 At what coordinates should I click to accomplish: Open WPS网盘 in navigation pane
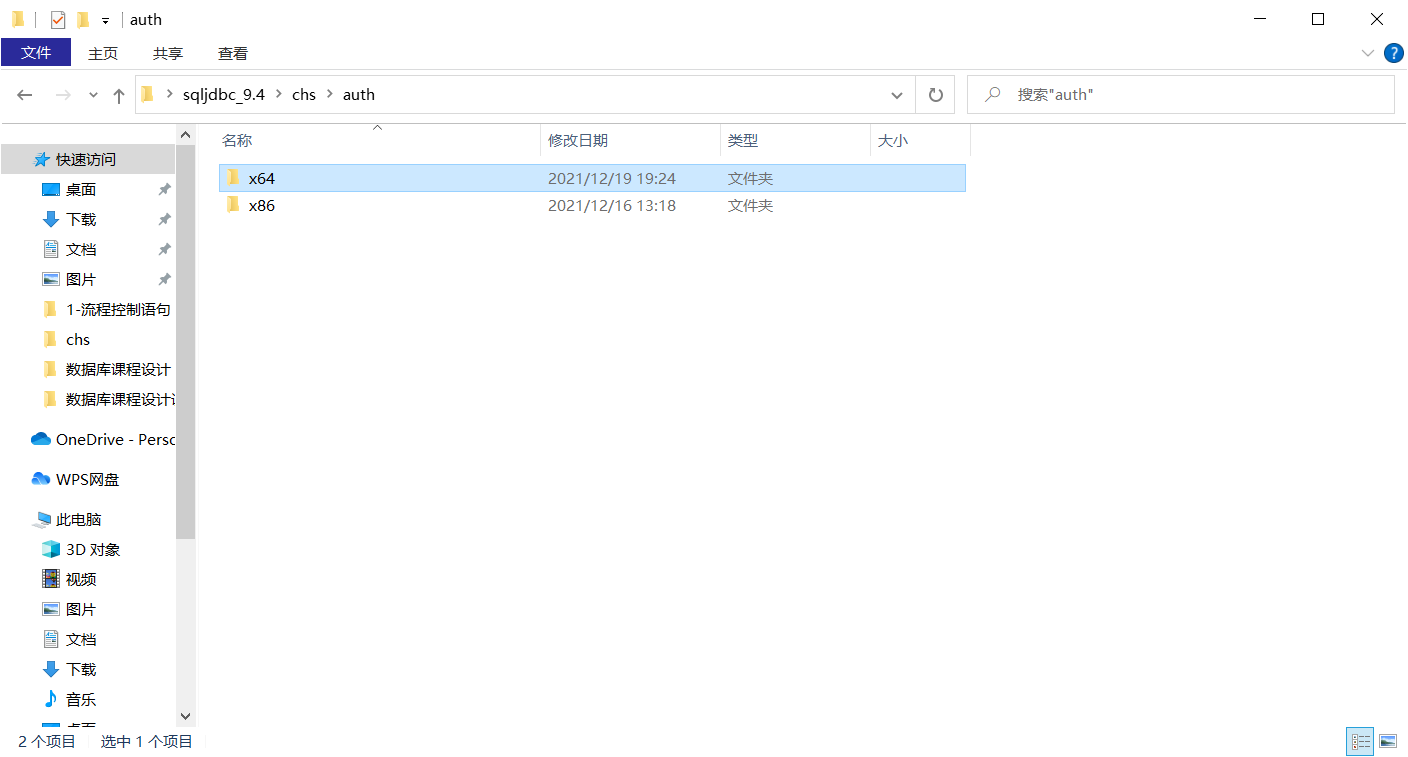click(88, 479)
